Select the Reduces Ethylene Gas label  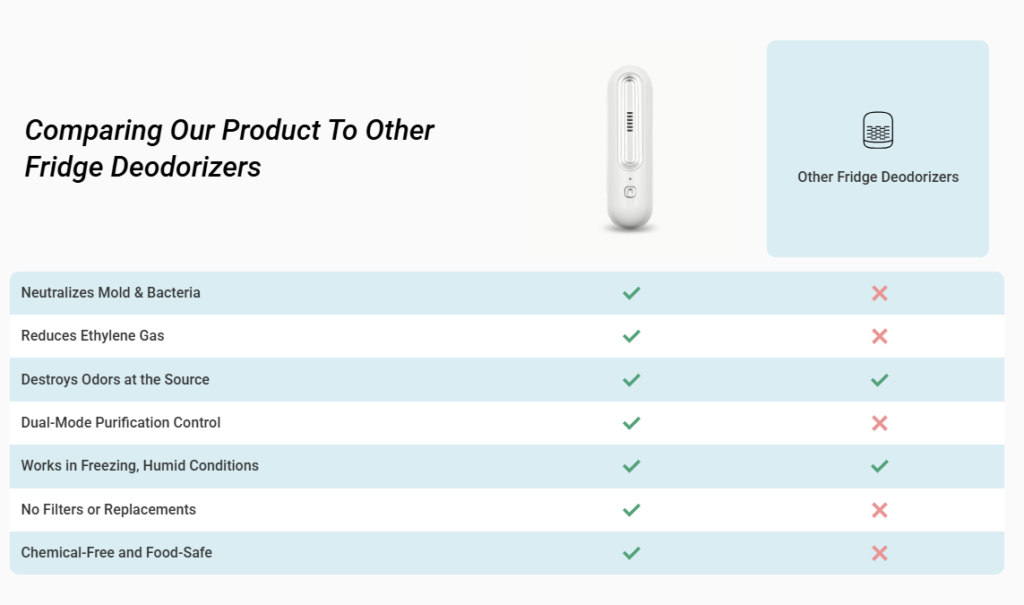(93, 336)
